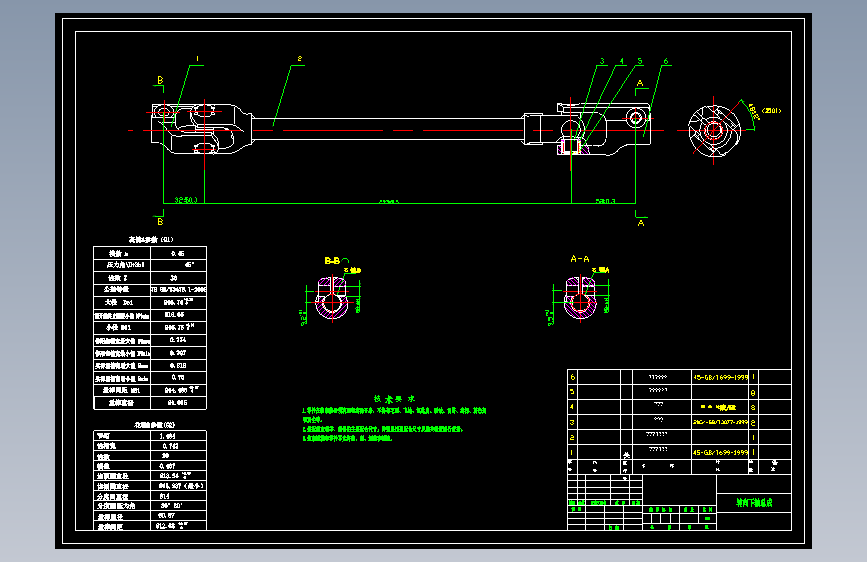Click item number 5 in the parts list
This screenshot has height=562, width=867.
572,392
